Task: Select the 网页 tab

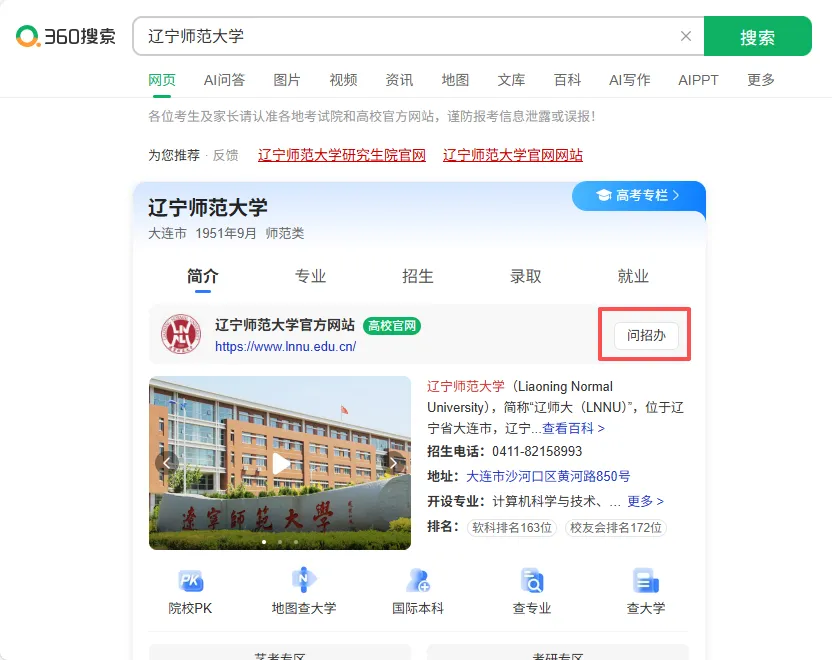Action: (x=162, y=80)
